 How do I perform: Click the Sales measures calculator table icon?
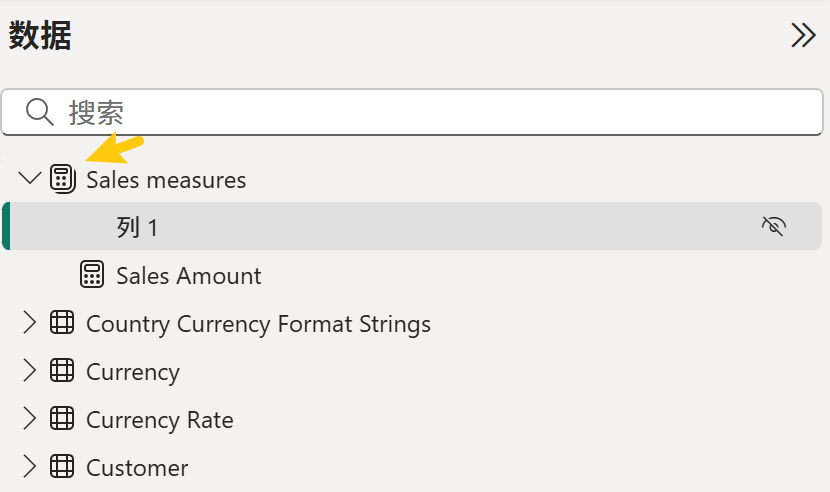coord(62,179)
